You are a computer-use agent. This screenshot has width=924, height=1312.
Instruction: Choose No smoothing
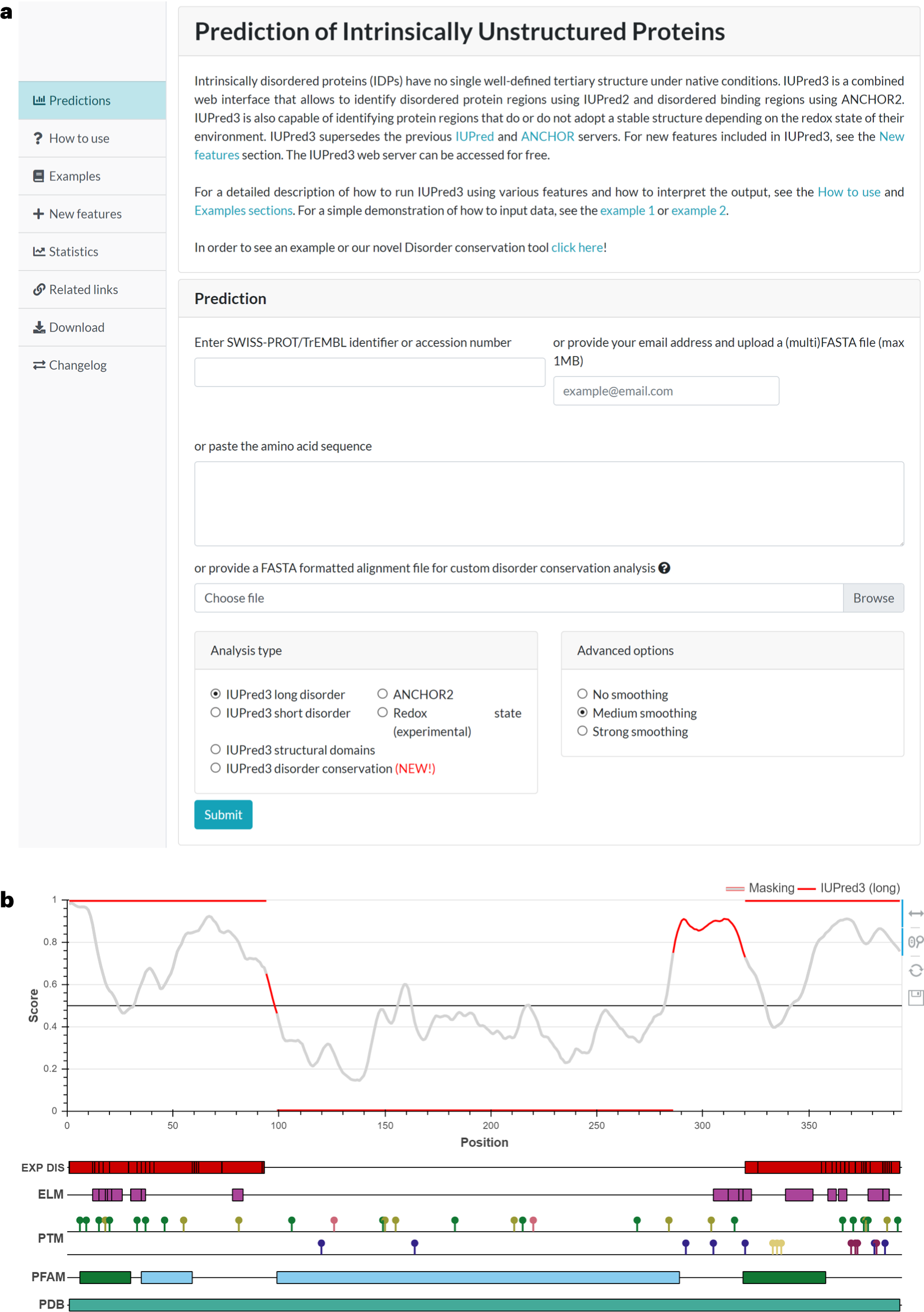coord(582,694)
